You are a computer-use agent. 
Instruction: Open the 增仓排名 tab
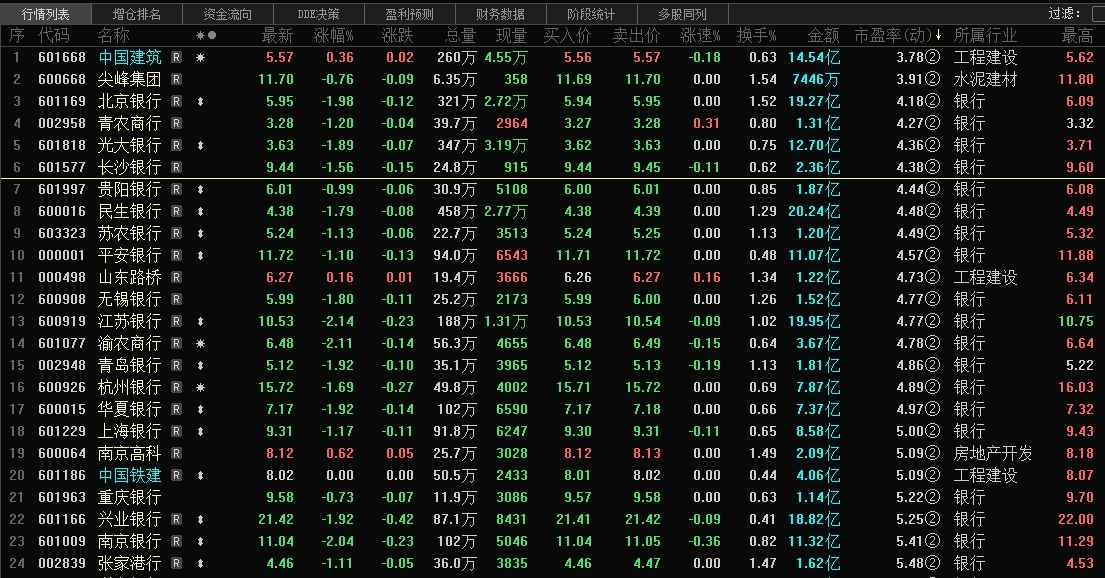[137, 14]
